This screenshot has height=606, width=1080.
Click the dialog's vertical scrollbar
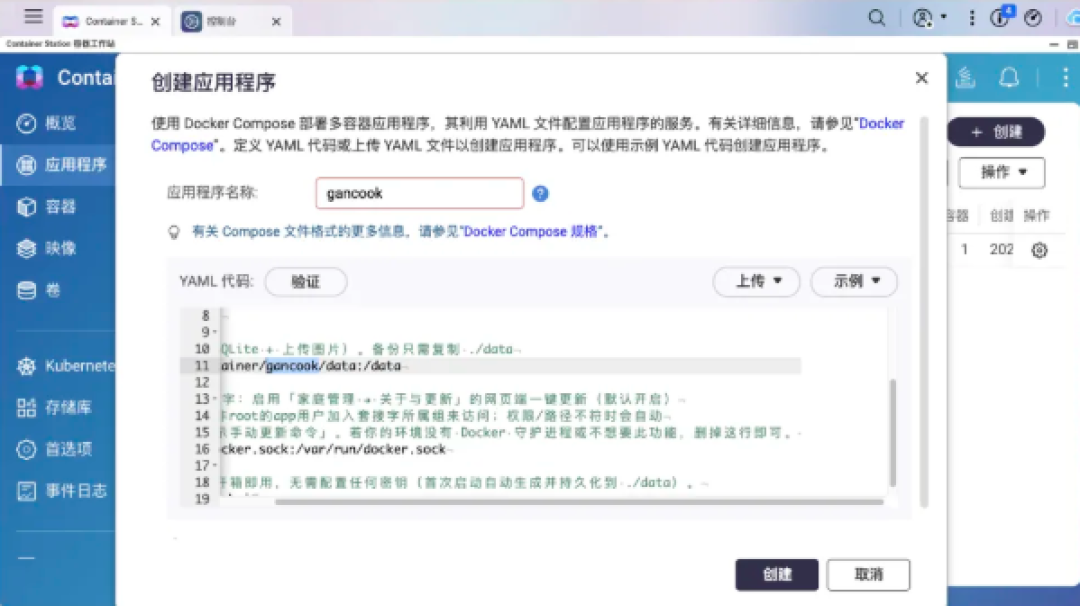point(924,311)
